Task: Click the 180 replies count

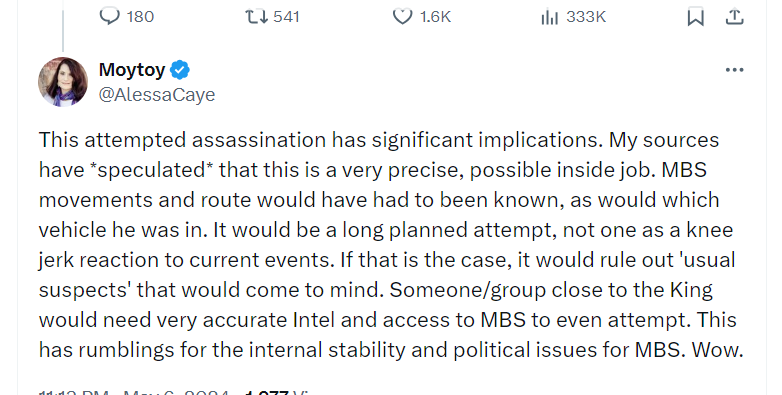Action: pos(140,17)
